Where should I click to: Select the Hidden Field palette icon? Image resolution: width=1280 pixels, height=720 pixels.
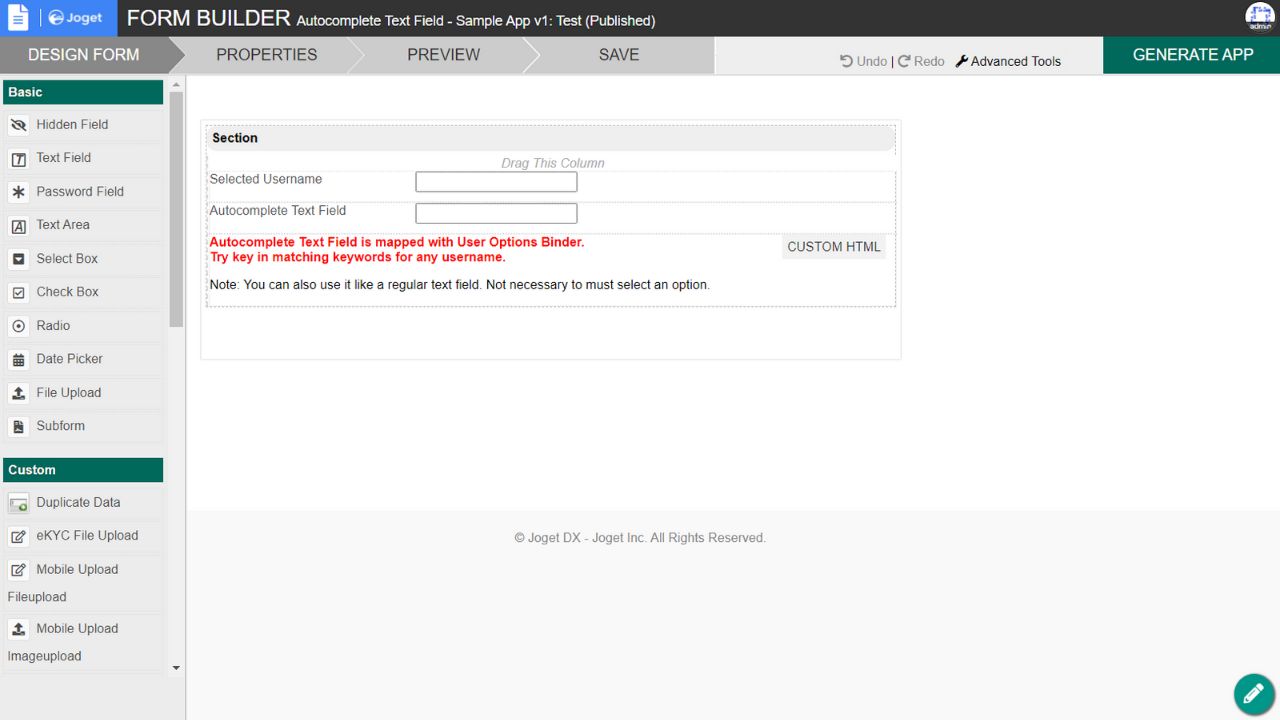coord(18,125)
